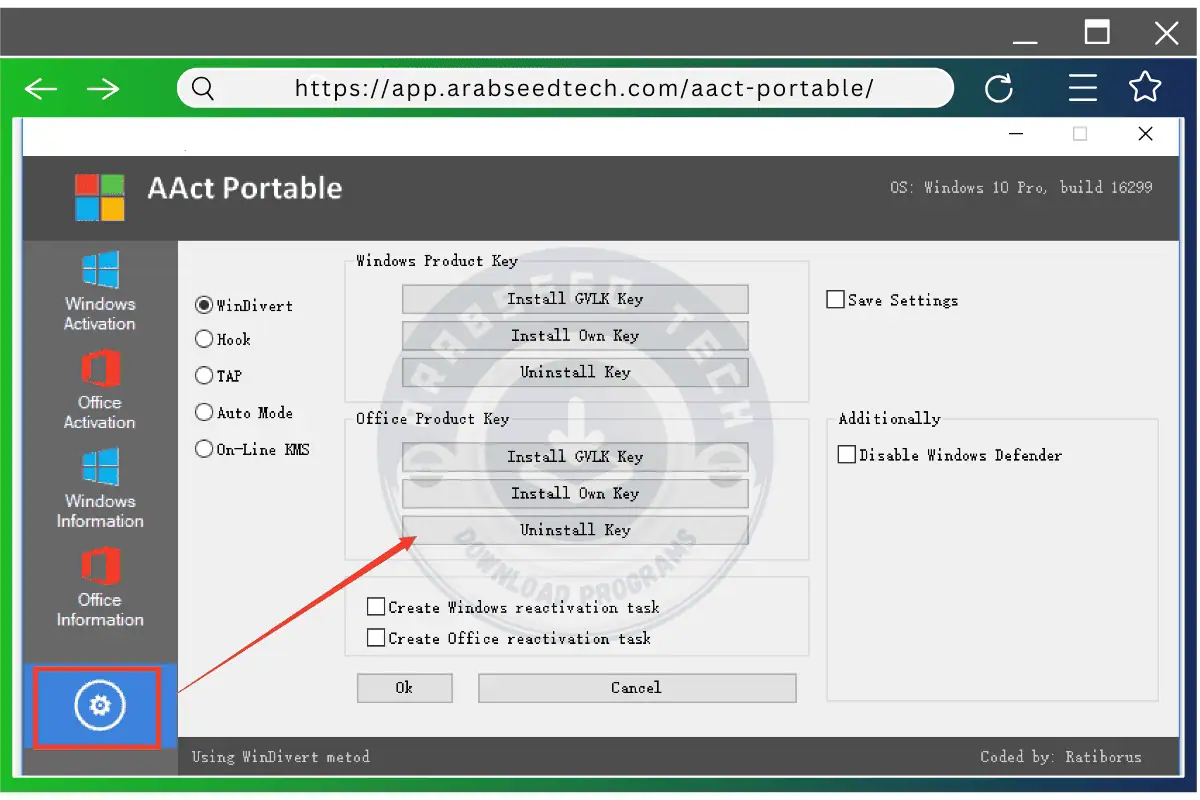Bookmark the page using the star icon
The height and width of the screenshot is (800, 1200).
(x=1144, y=88)
